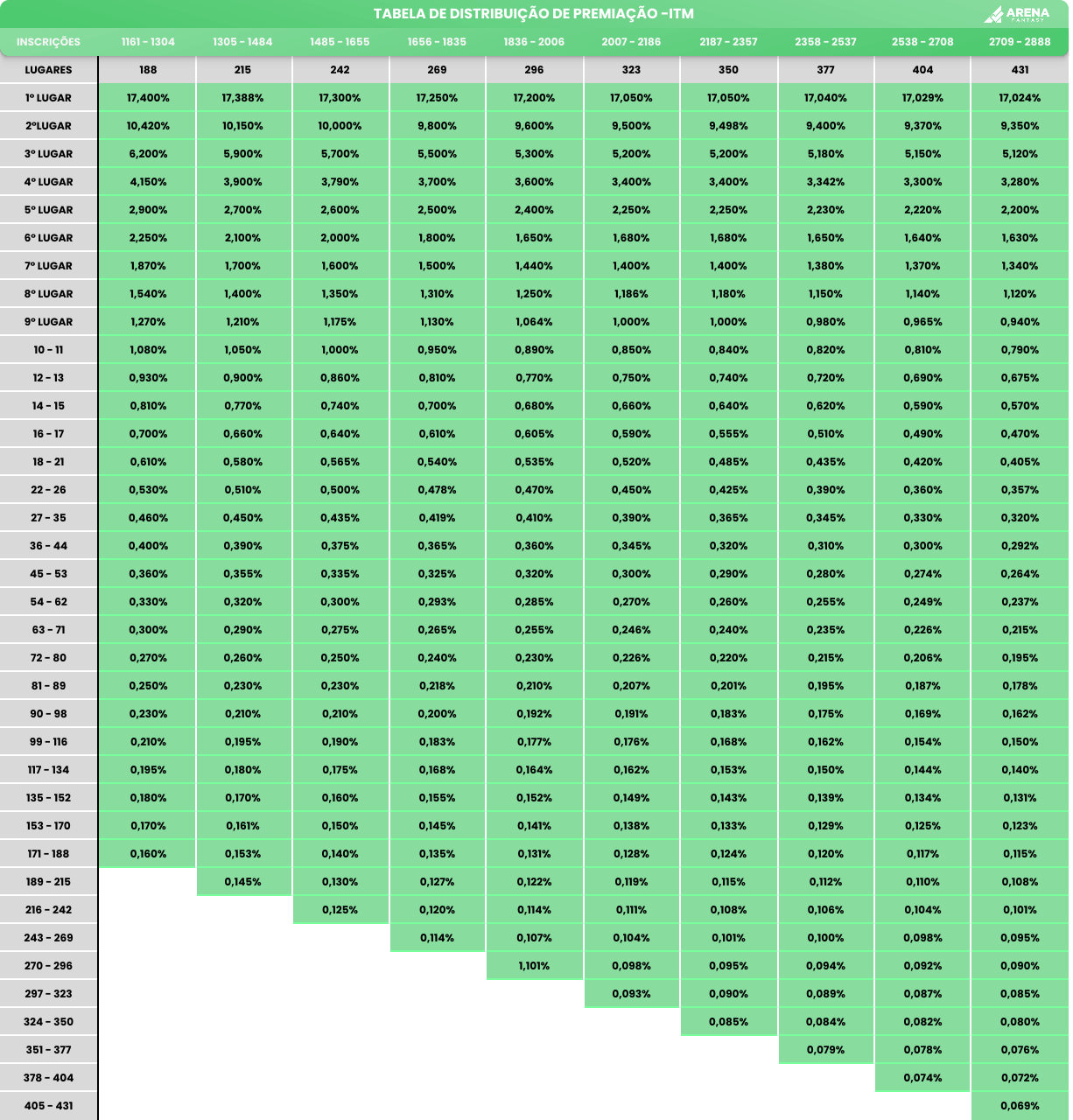Viewport: 1073px width, 1120px height.
Task: Click the '17,024%' cell
Action: click(x=1020, y=98)
